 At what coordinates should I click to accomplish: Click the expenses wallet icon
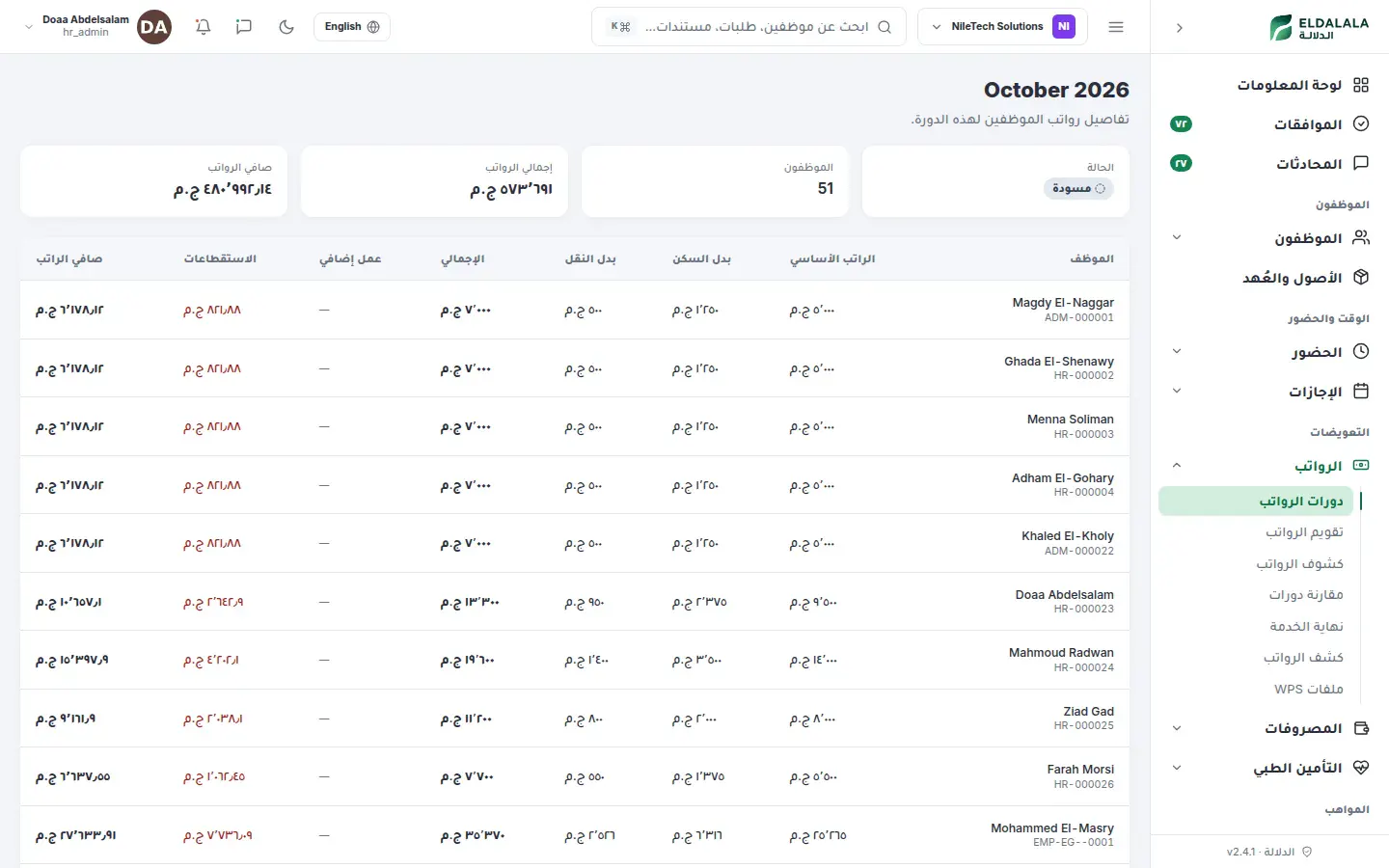pyautogui.click(x=1361, y=728)
